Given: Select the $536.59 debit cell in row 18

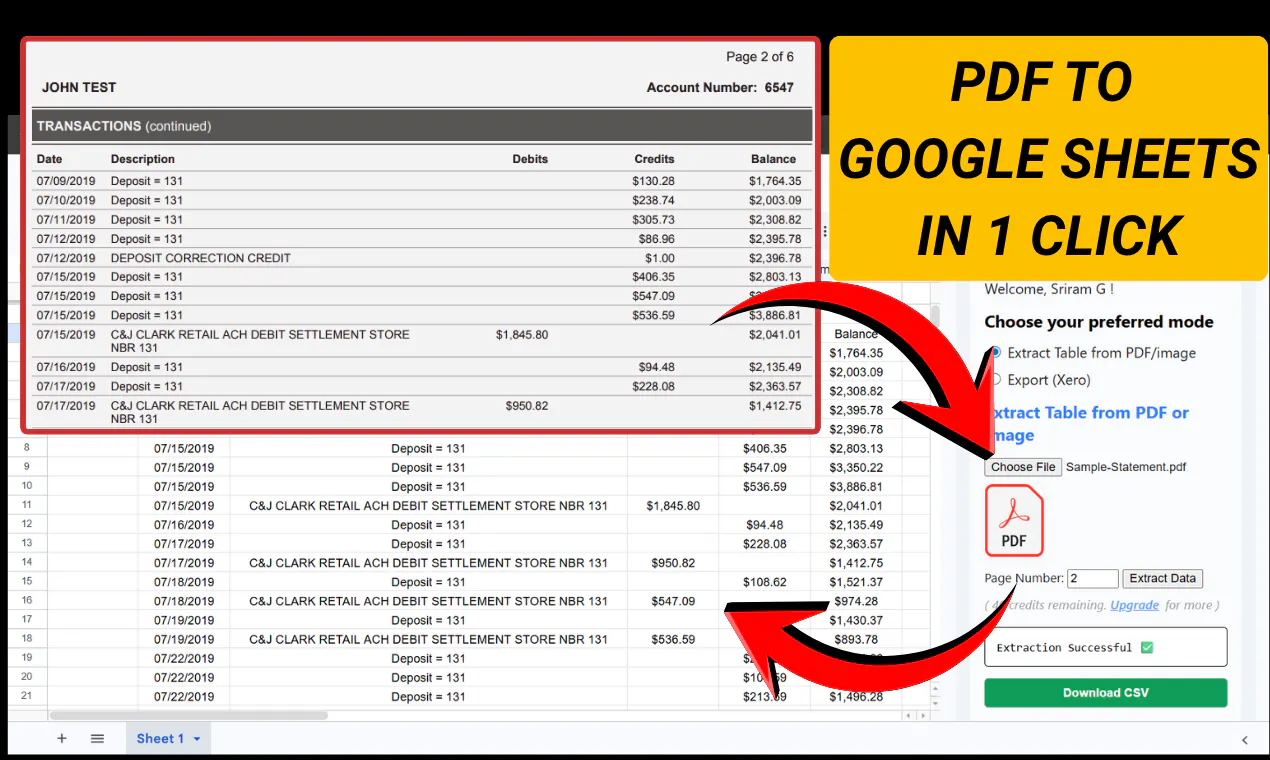Looking at the screenshot, I should click(673, 639).
